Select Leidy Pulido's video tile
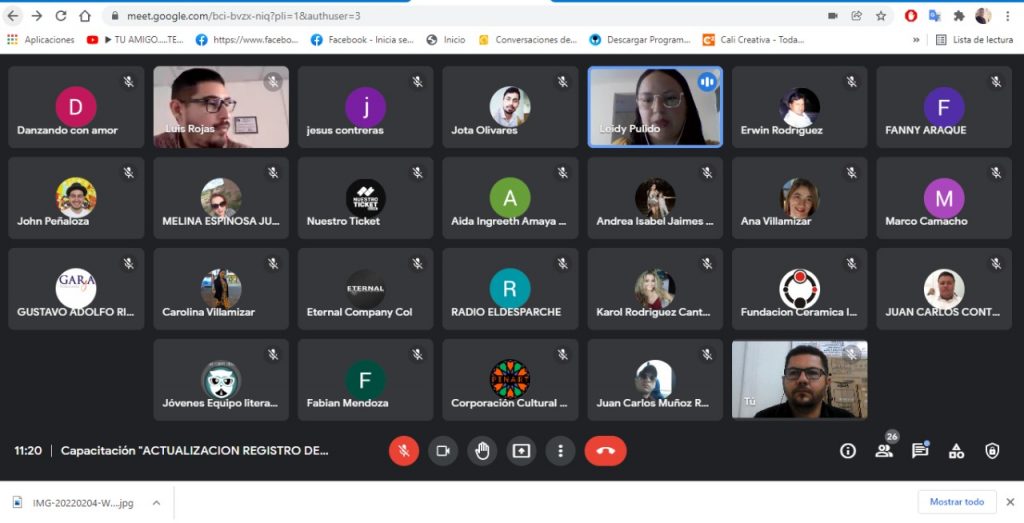The image size is (1024, 523). coord(655,107)
